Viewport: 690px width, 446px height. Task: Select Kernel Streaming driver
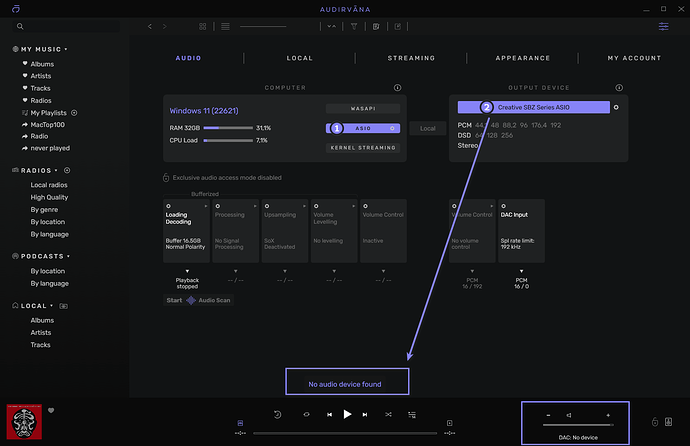363,148
